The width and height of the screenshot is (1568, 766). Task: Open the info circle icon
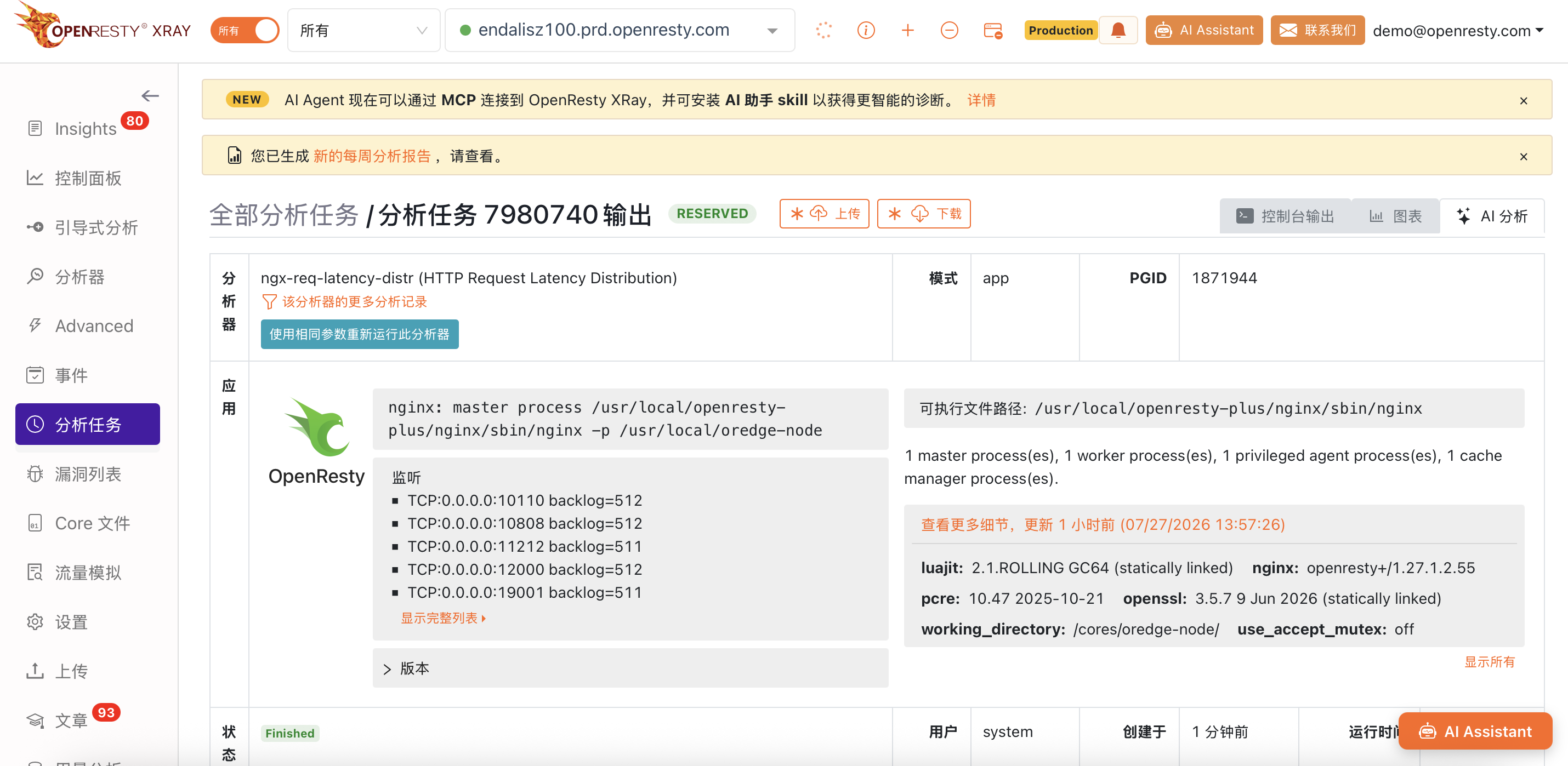point(866,31)
